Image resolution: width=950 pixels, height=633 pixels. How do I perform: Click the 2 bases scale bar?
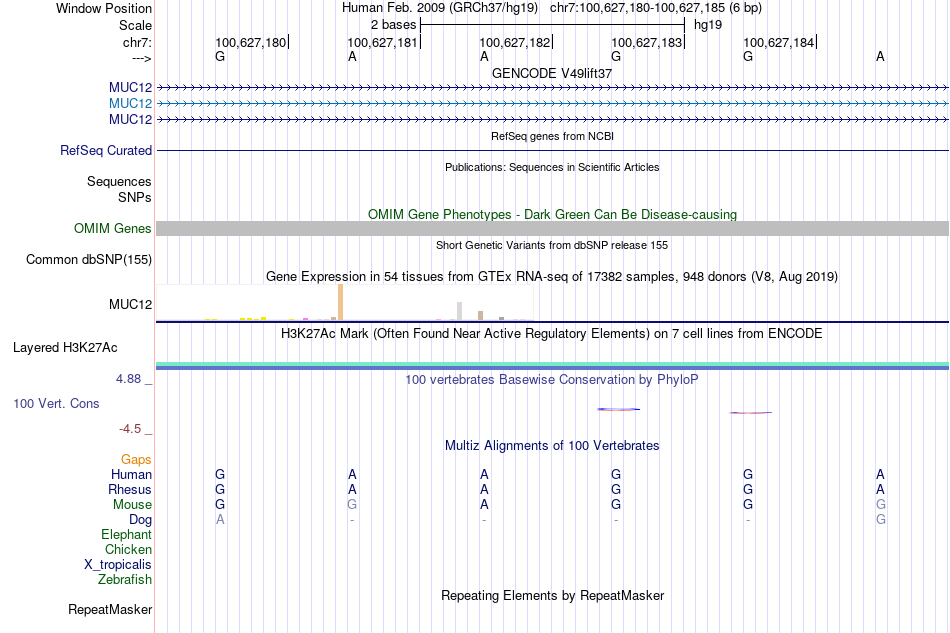552,25
